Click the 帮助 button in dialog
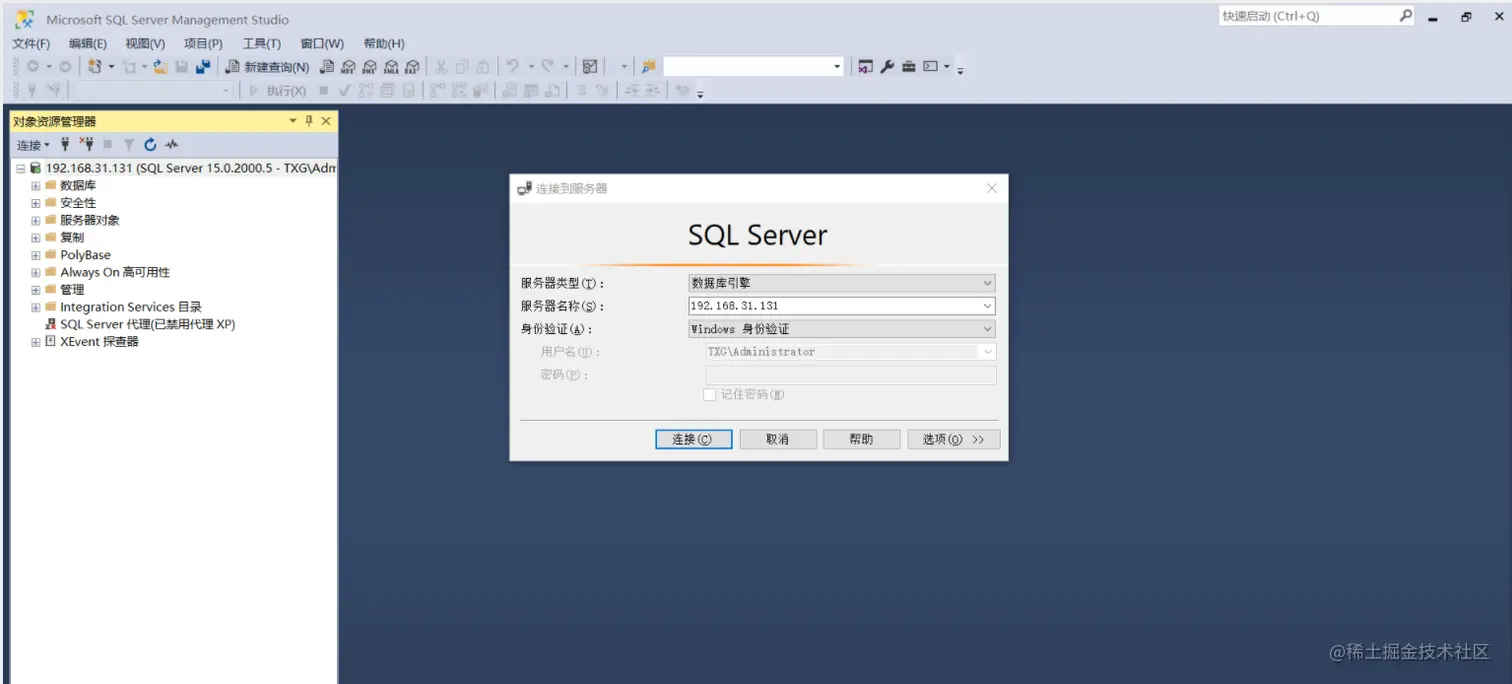 coord(861,439)
